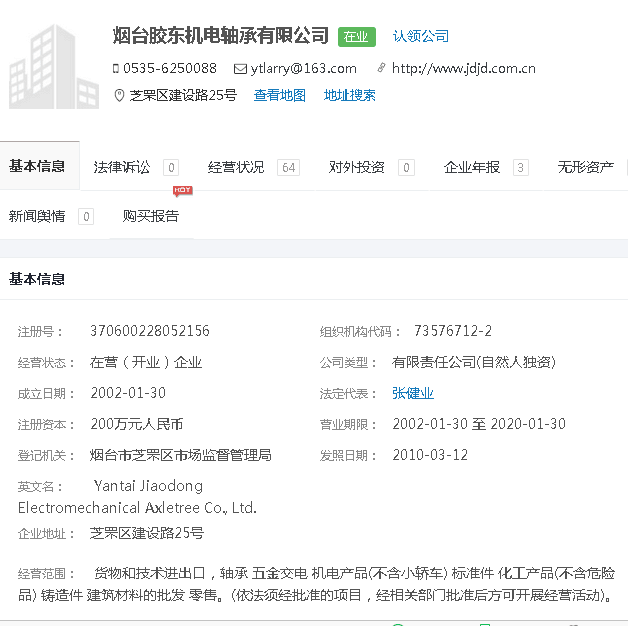This screenshot has height=626, width=628.
Task: Visit the http://www.jdjd.com.cn website link
Action: tap(464, 69)
